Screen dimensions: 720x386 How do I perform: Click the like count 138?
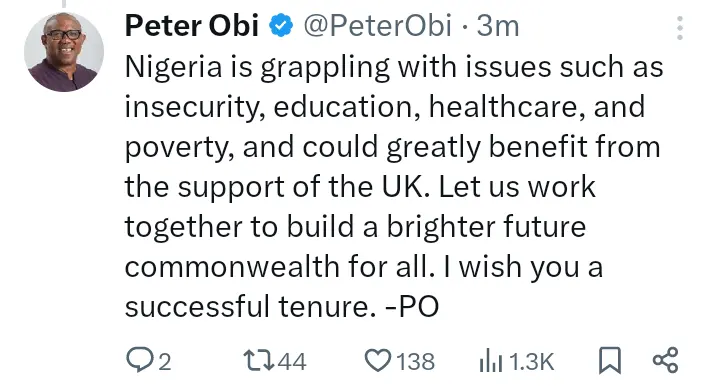coord(416,362)
